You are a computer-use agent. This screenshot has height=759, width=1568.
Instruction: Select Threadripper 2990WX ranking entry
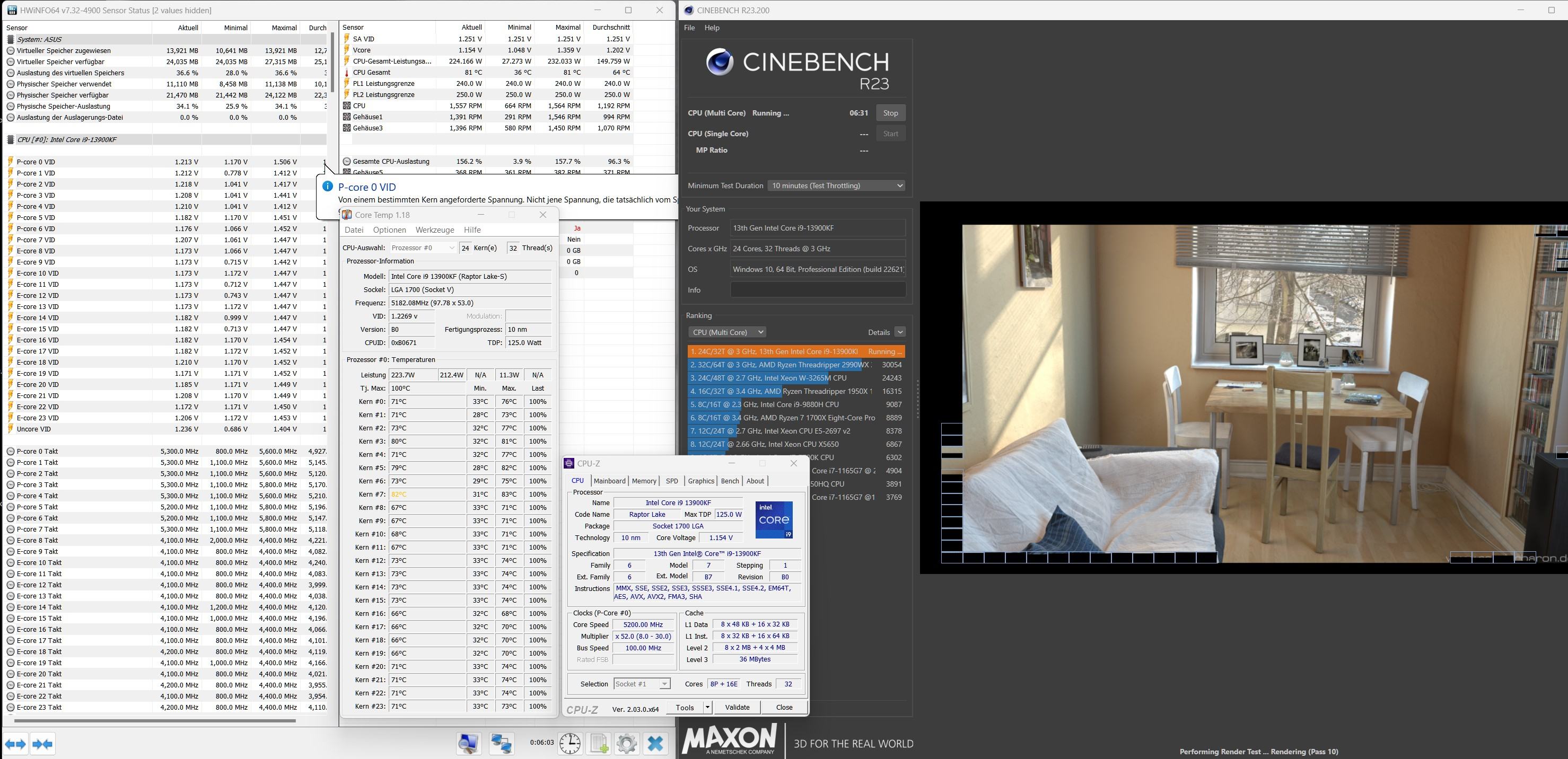796,365
